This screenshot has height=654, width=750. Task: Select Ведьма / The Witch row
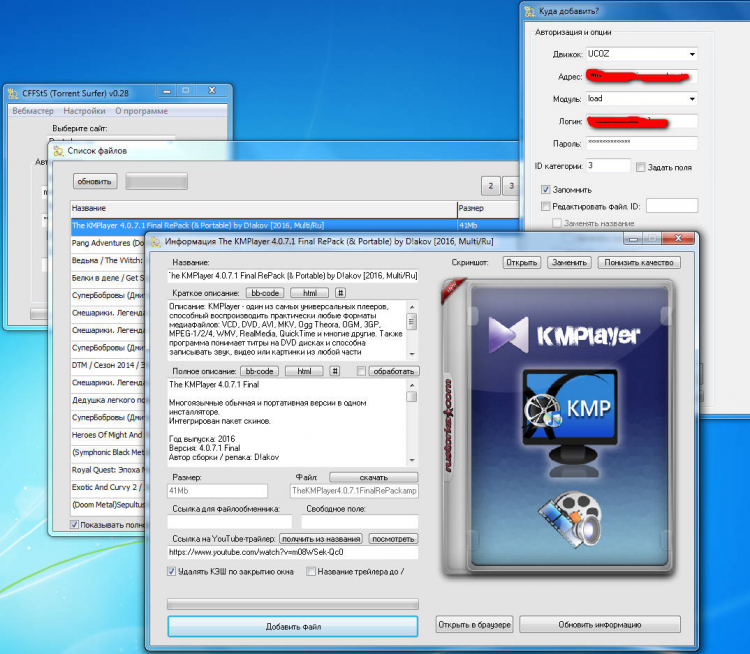[108, 260]
